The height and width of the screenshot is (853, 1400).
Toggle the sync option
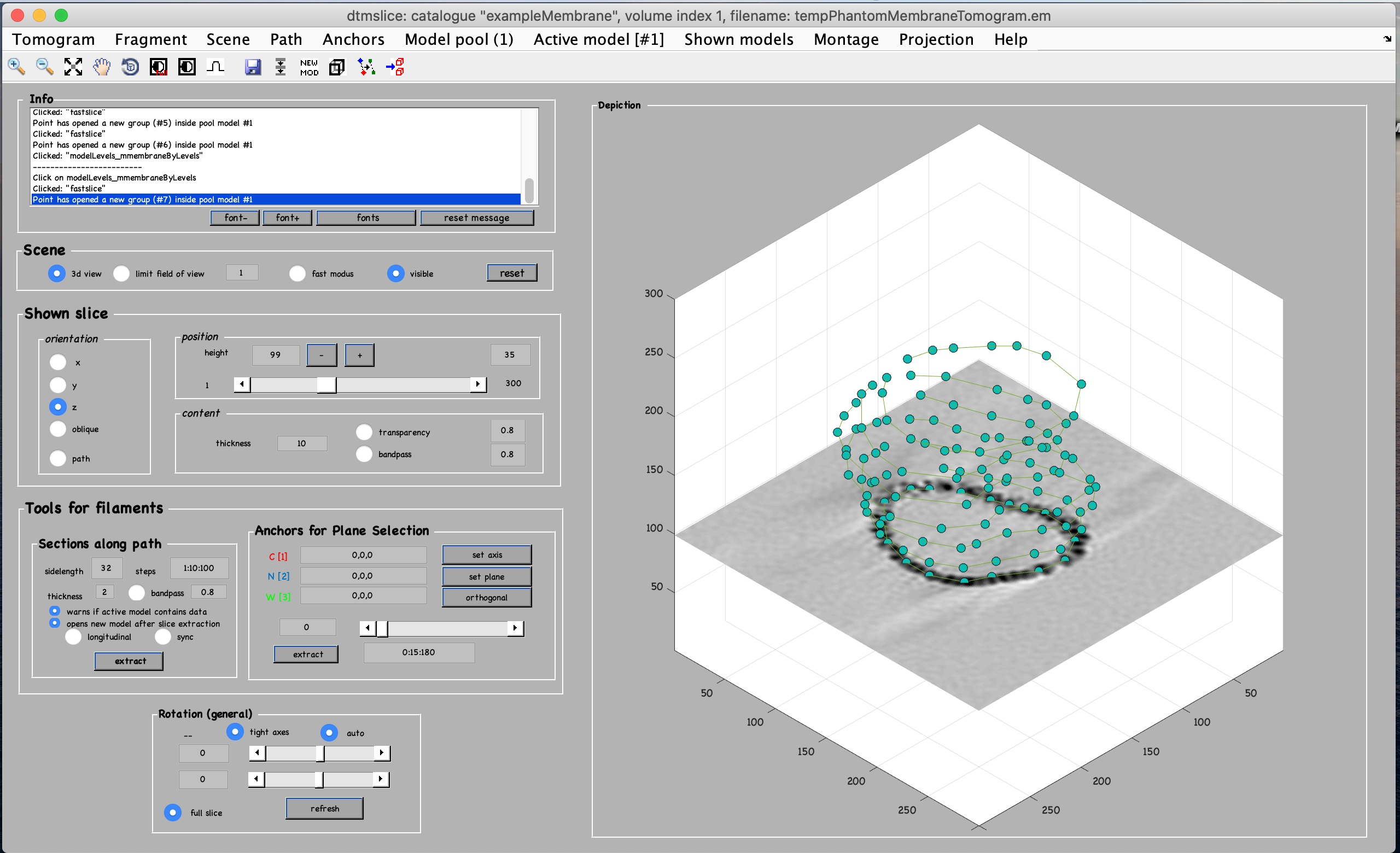coord(163,636)
